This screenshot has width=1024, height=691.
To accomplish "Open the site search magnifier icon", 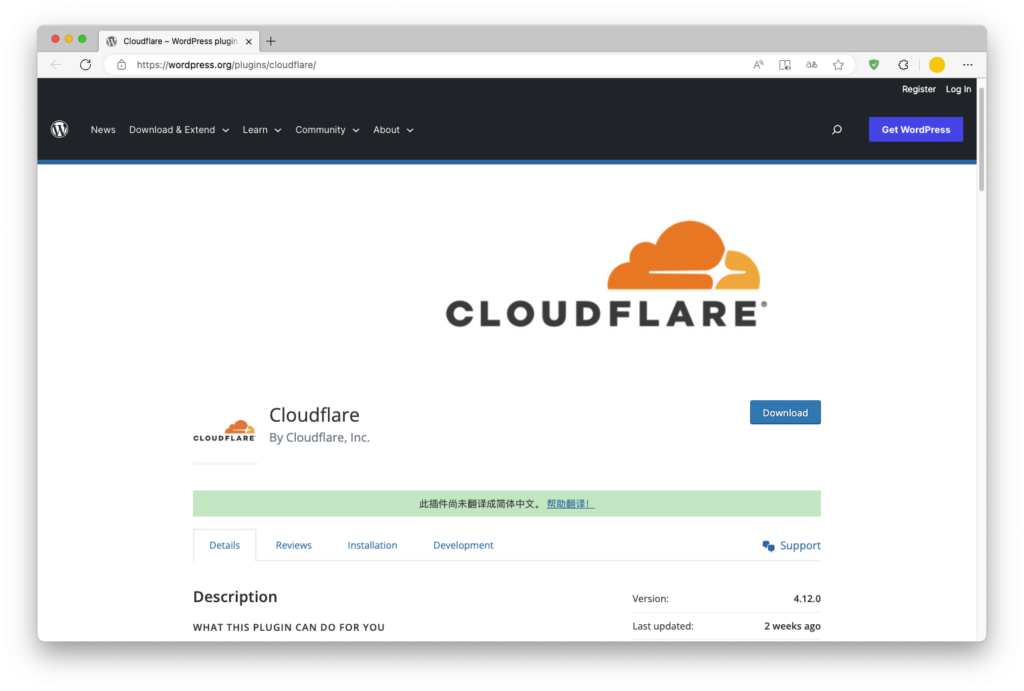I will (x=837, y=130).
